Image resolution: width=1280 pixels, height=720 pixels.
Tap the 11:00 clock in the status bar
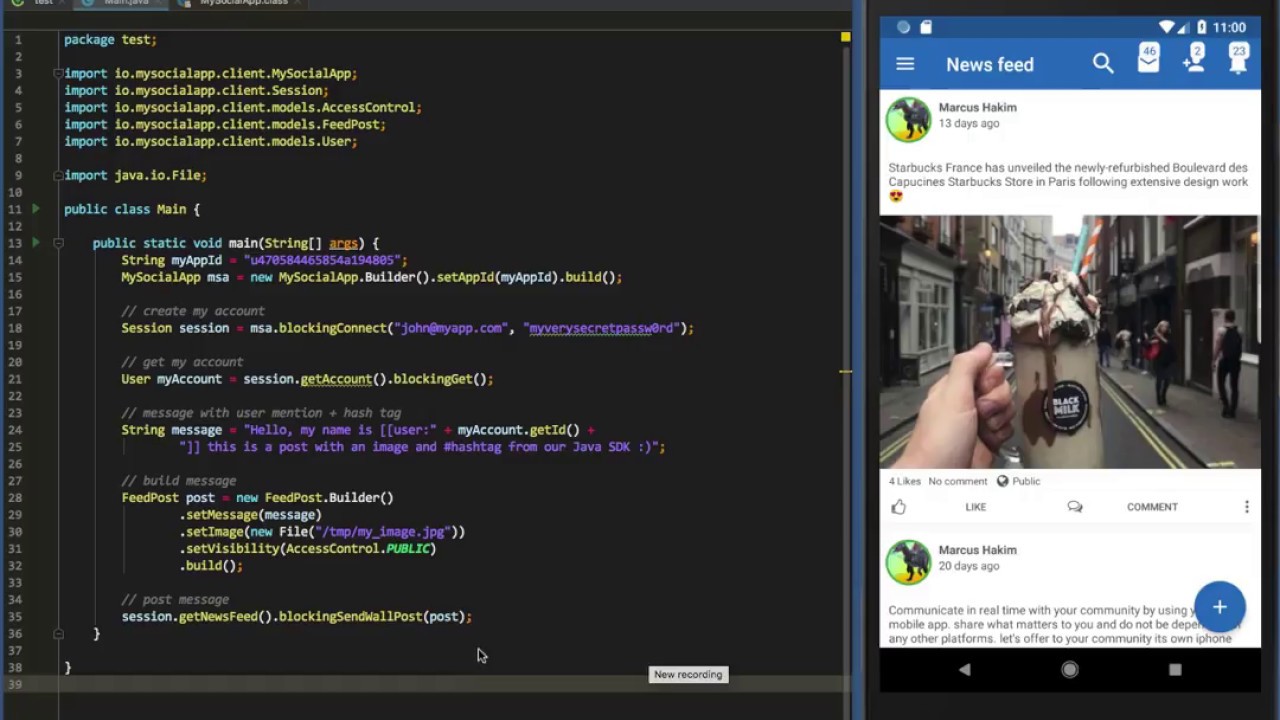tap(1228, 27)
